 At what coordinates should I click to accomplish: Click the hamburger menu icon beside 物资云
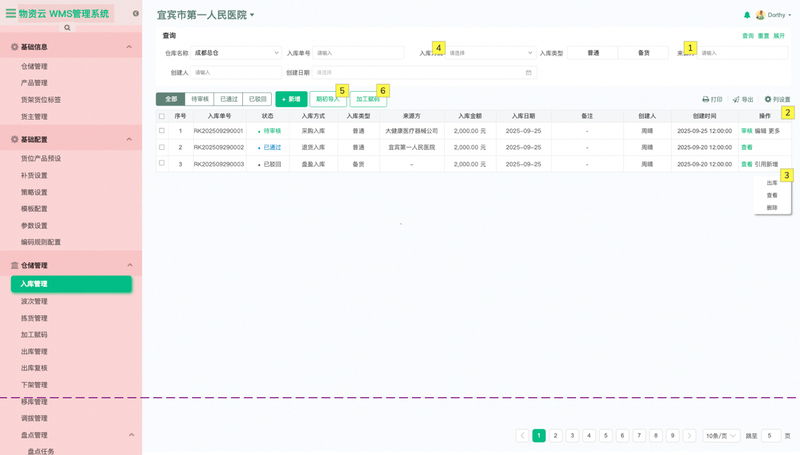pos(11,14)
